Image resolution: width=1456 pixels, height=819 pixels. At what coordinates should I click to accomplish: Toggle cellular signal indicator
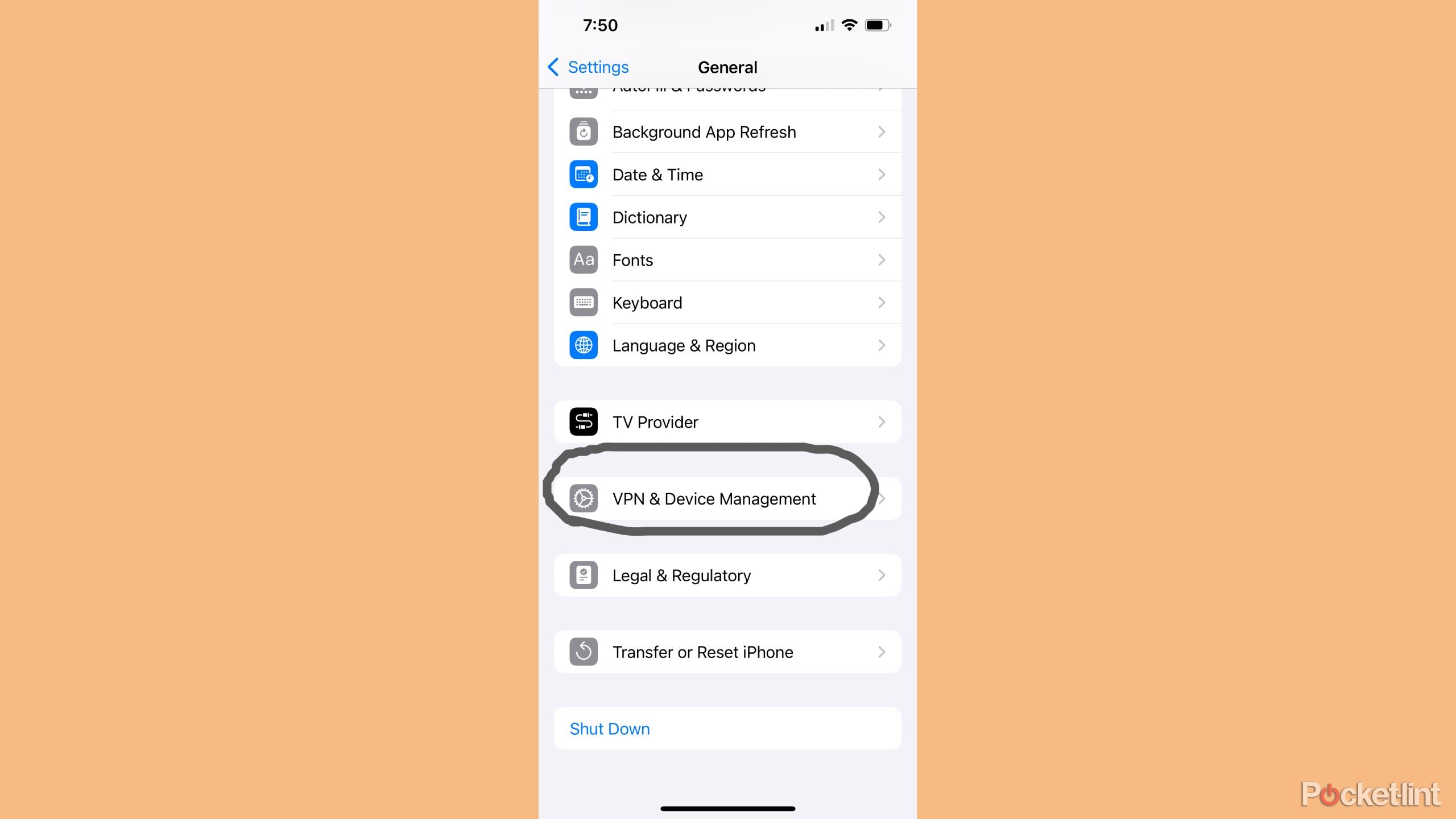pos(822,25)
